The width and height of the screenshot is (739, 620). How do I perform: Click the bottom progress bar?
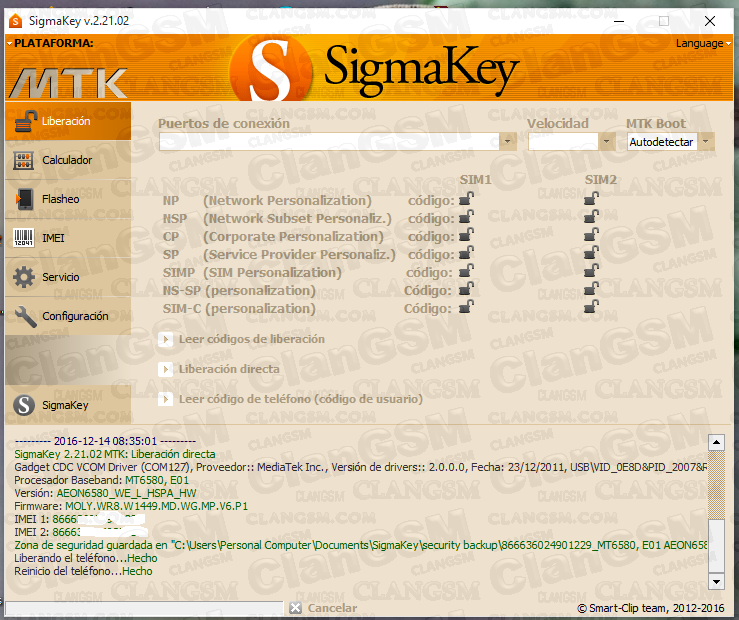point(144,609)
